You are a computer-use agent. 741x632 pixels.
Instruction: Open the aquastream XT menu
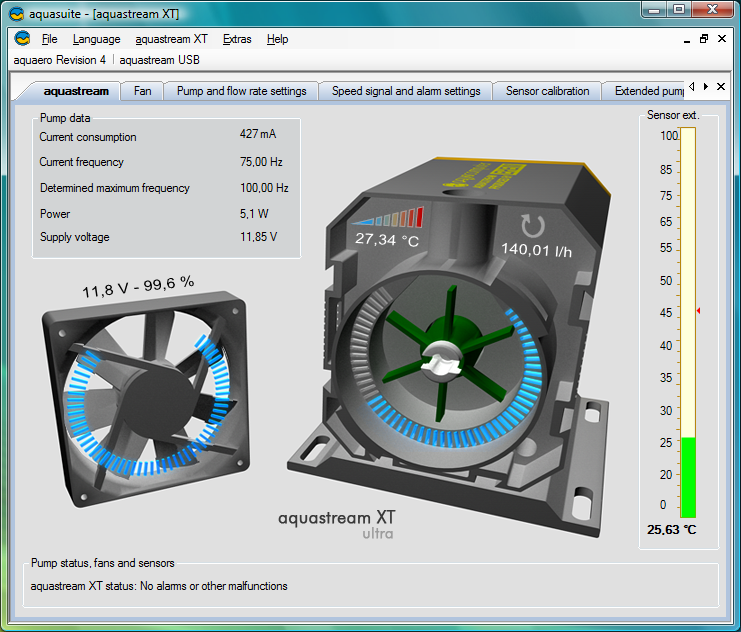pyautogui.click(x=171, y=39)
